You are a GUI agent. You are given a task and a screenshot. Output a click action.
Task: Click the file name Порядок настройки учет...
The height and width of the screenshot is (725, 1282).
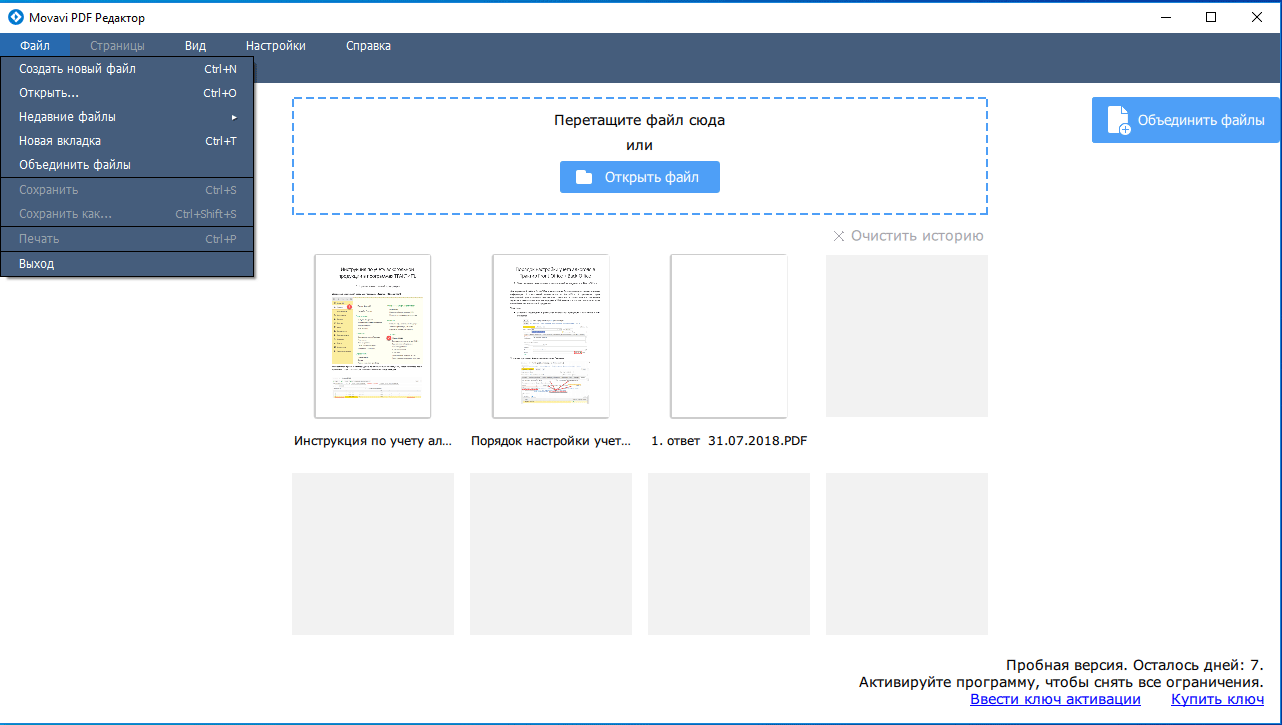click(551, 441)
